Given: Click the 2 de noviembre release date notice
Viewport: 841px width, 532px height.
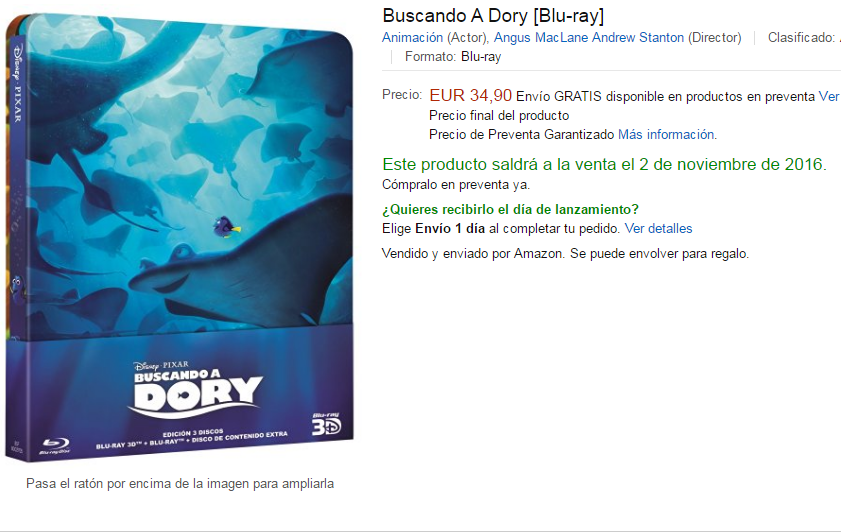Looking at the screenshot, I should click(x=604, y=164).
